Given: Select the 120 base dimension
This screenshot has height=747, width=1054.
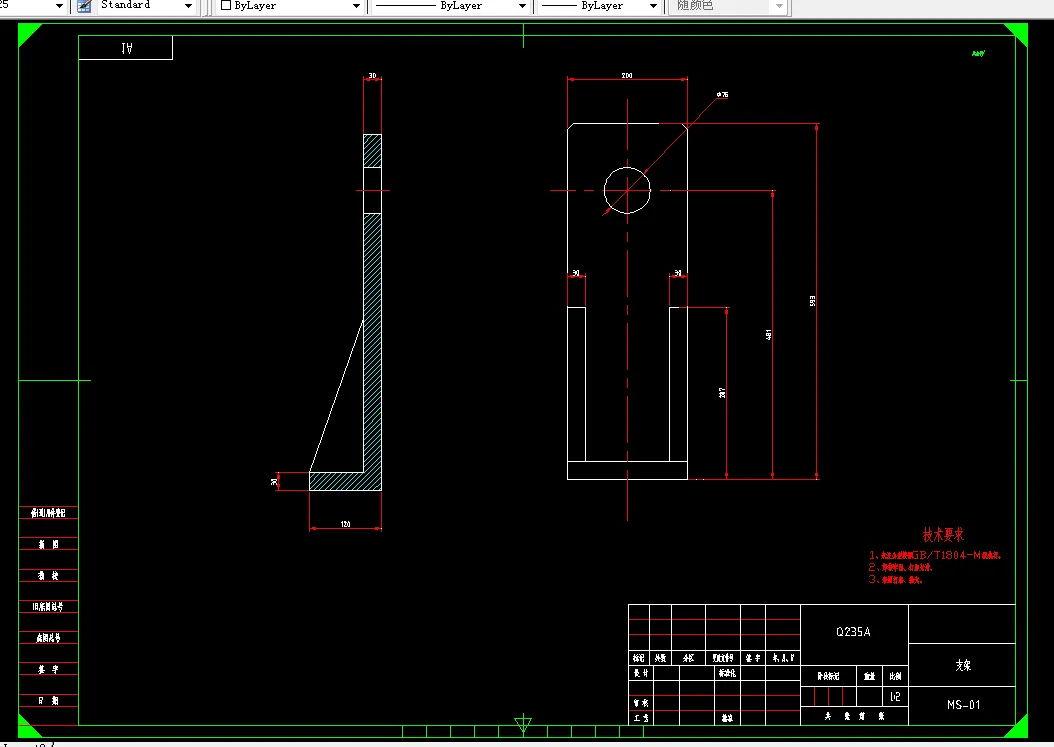Looking at the screenshot, I should point(346,524).
